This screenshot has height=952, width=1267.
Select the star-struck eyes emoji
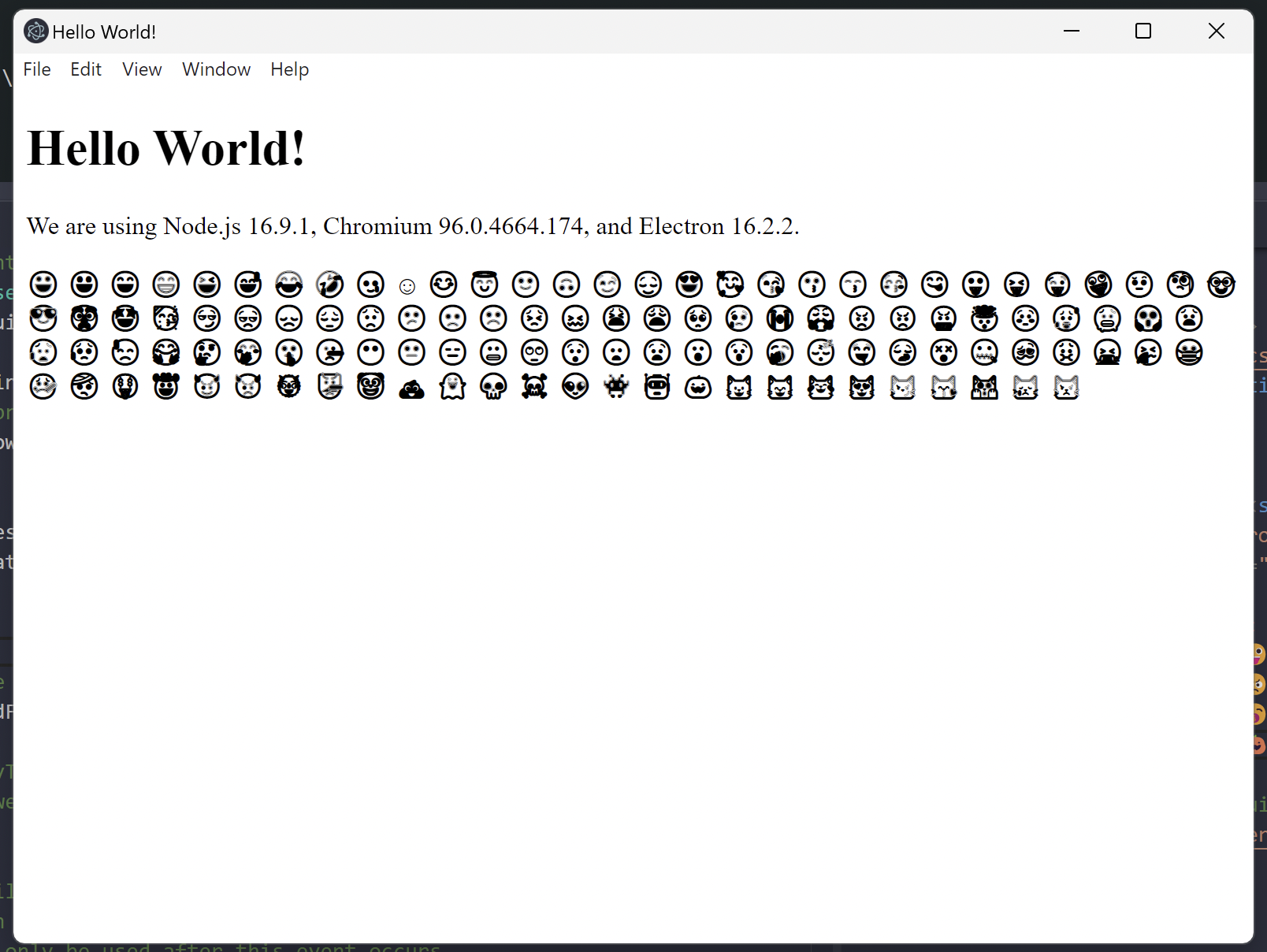click(125, 318)
